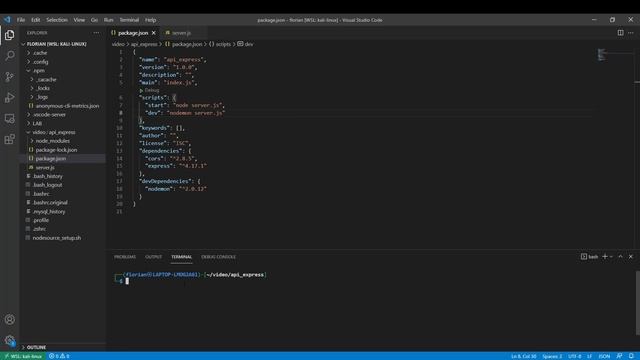Add a new terminal with plus icon

coord(605,256)
